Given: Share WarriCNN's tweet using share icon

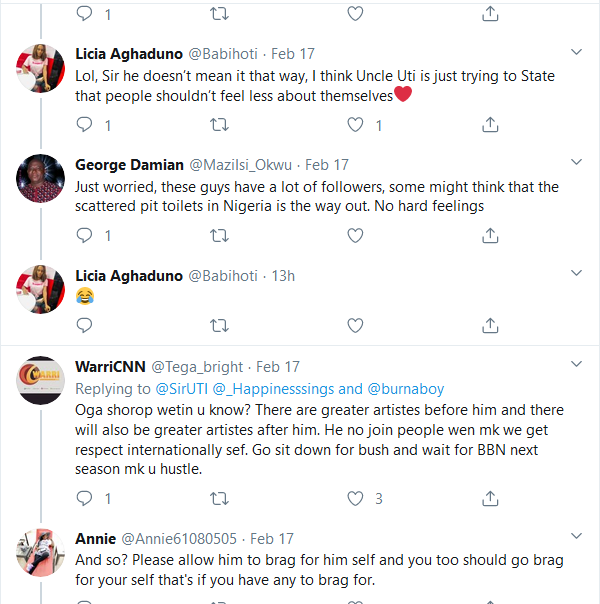Looking at the screenshot, I should point(489,498).
